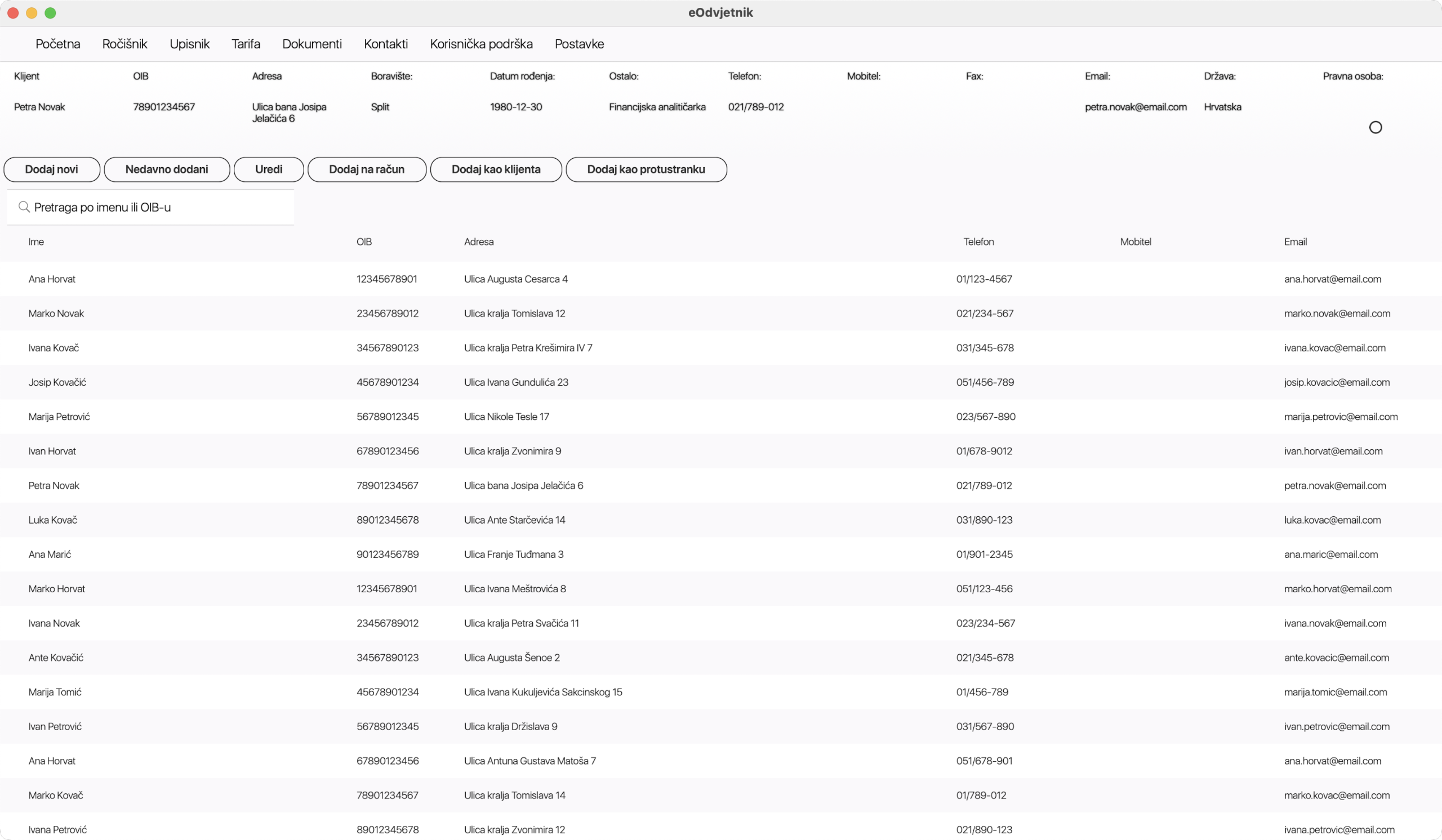Open the Postavke settings page
Screen dimensions: 1442x840
[579, 43]
